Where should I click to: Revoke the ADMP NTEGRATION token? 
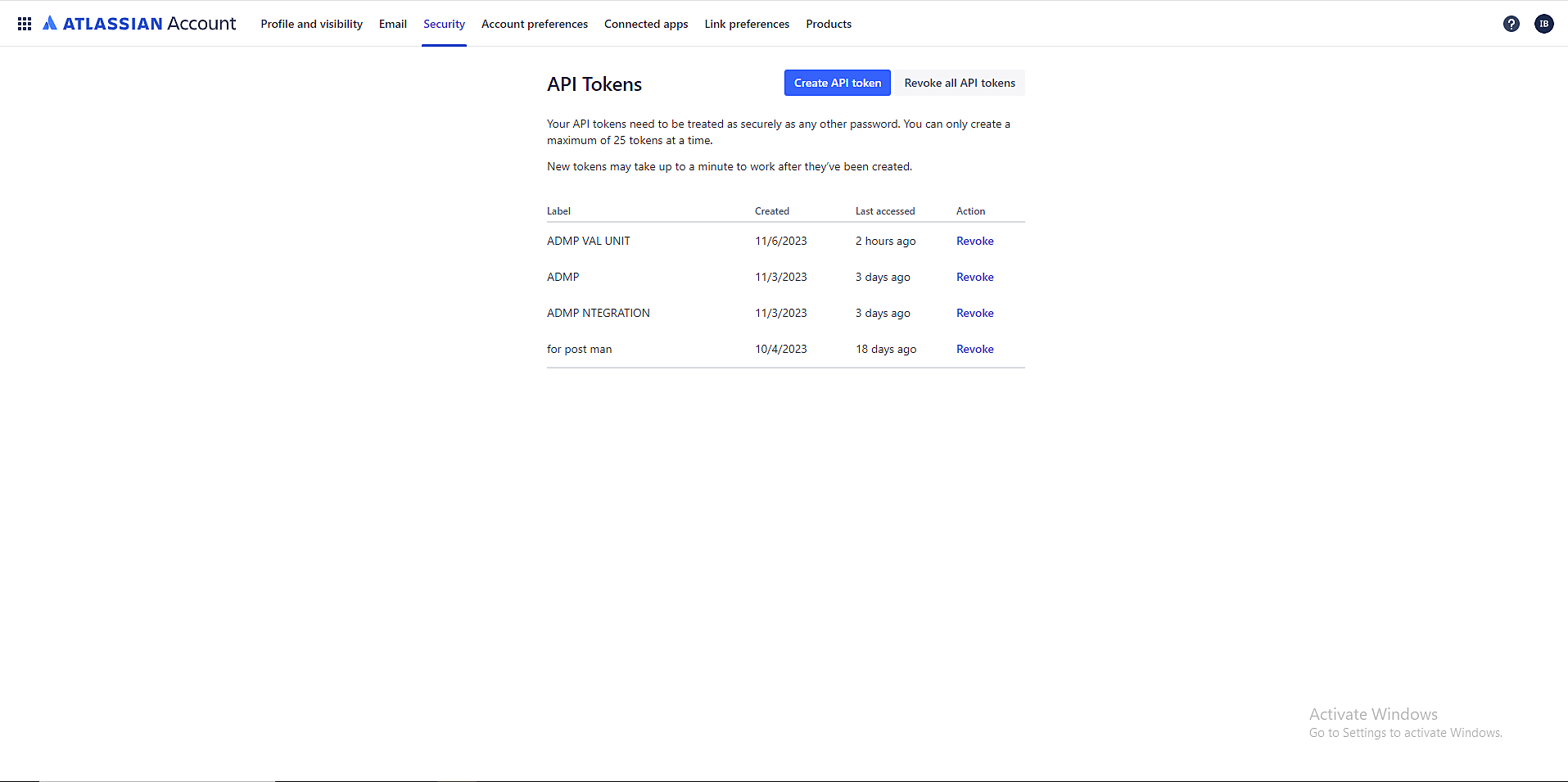pos(974,313)
